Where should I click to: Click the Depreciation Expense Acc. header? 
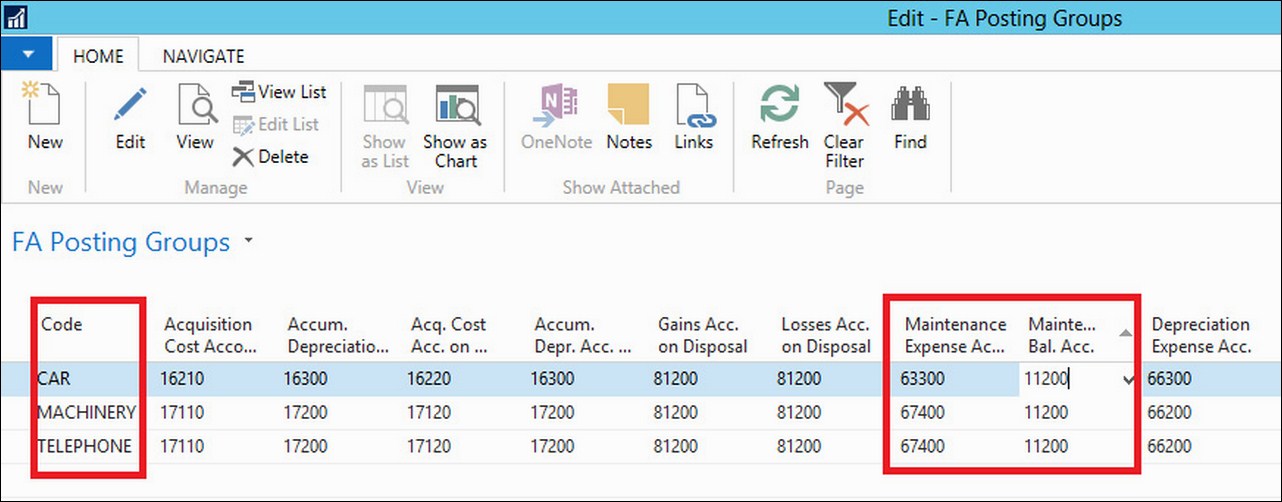1202,336
